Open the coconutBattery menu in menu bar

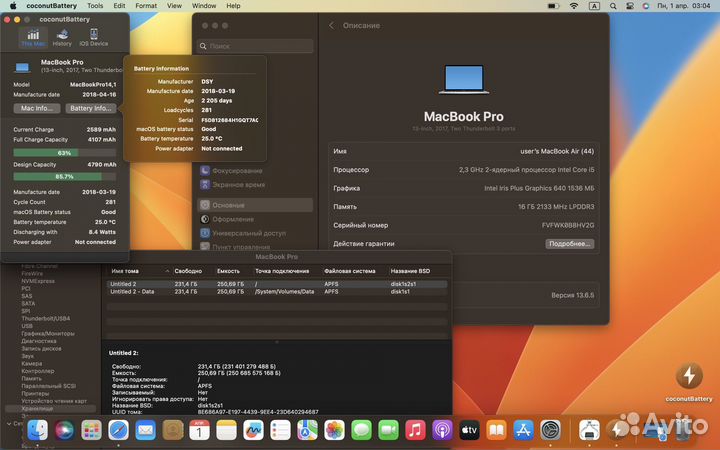coord(51,6)
